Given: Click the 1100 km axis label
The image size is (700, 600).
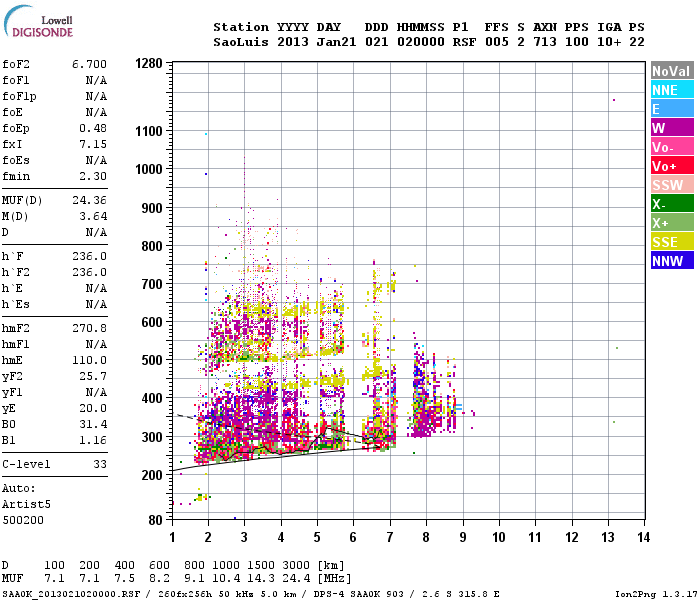Looking at the screenshot, I should pyautogui.click(x=149, y=131).
